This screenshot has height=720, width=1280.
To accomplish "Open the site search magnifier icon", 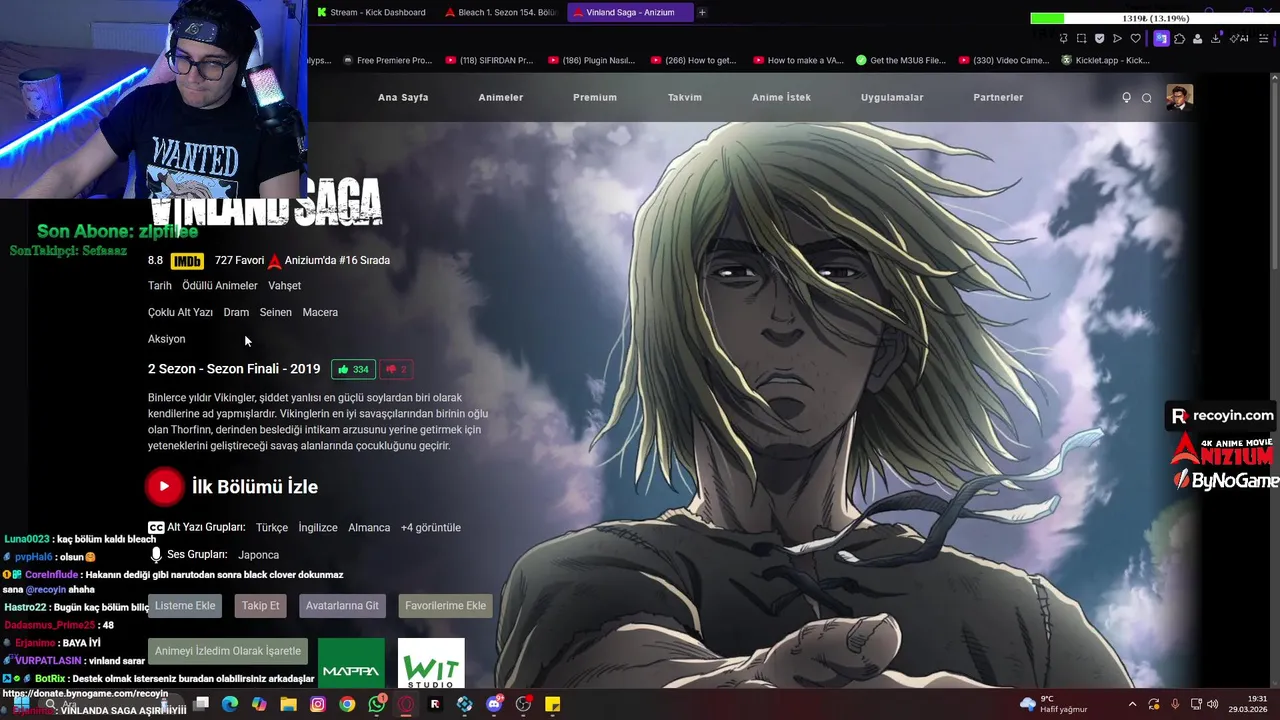I will [x=1147, y=97].
